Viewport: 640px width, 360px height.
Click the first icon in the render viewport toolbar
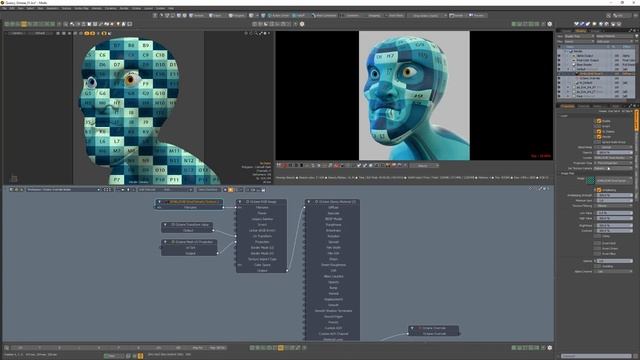point(279,165)
